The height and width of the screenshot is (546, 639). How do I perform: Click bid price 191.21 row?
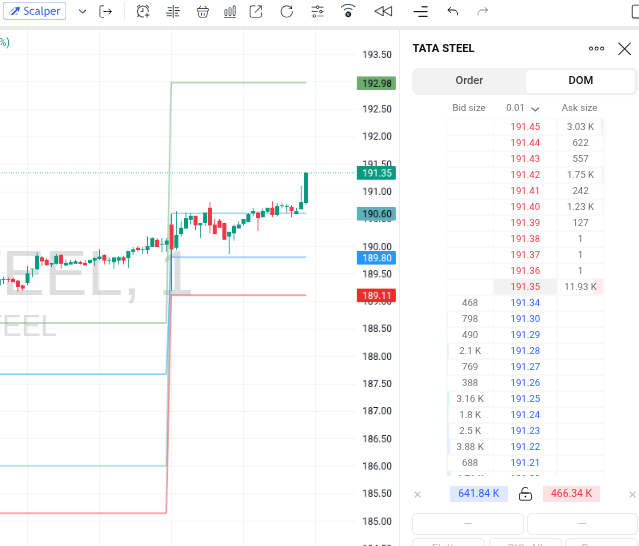(525, 463)
